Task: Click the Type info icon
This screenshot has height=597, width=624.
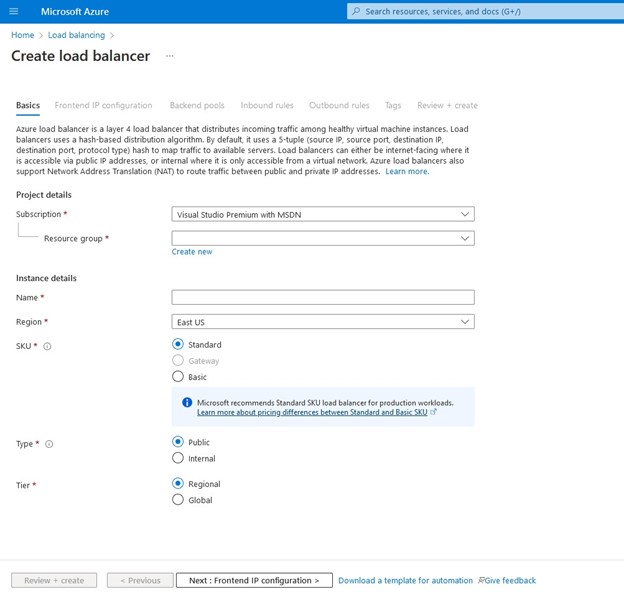Action: click(49, 444)
